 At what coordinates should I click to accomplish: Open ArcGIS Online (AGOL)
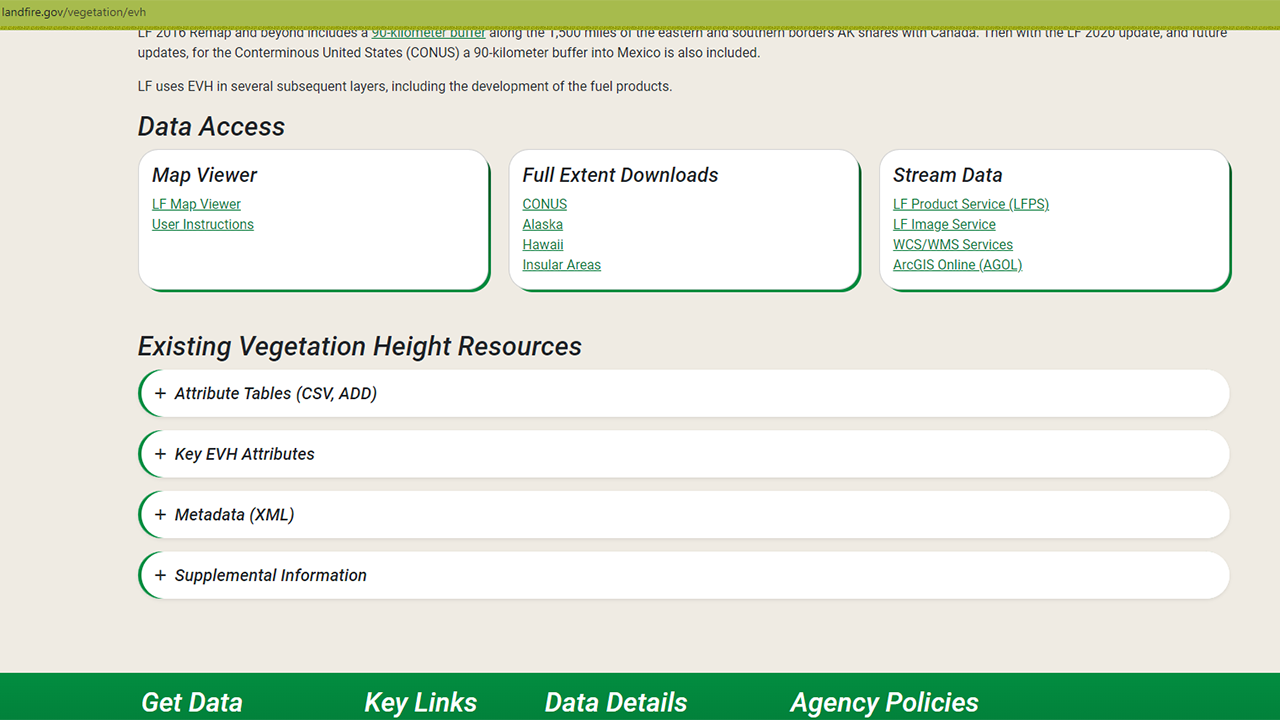pos(957,264)
